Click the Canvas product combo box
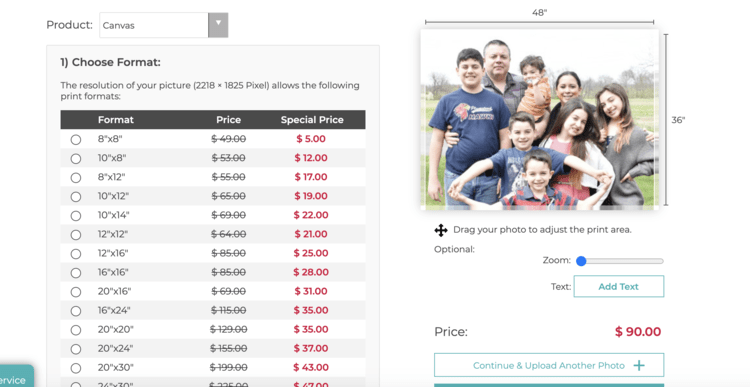This screenshot has width=750, height=387. point(164,25)
